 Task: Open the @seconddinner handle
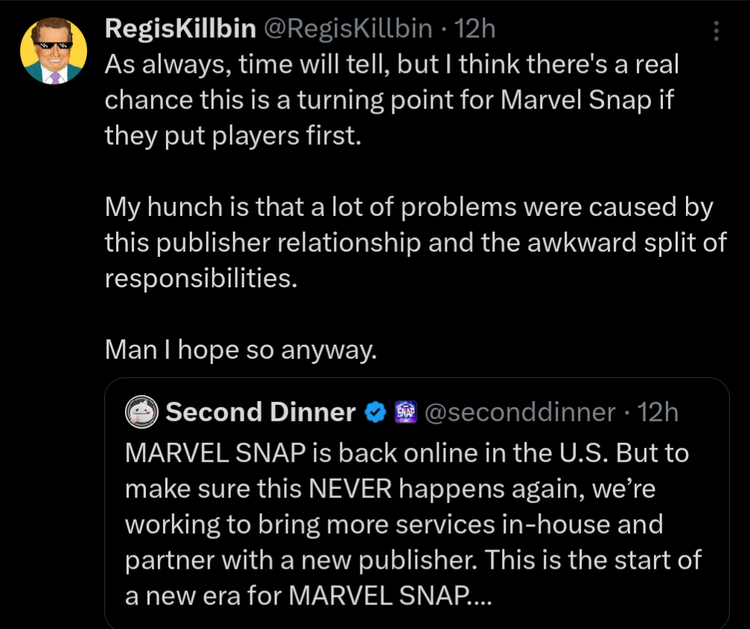(x=520, y=412)
